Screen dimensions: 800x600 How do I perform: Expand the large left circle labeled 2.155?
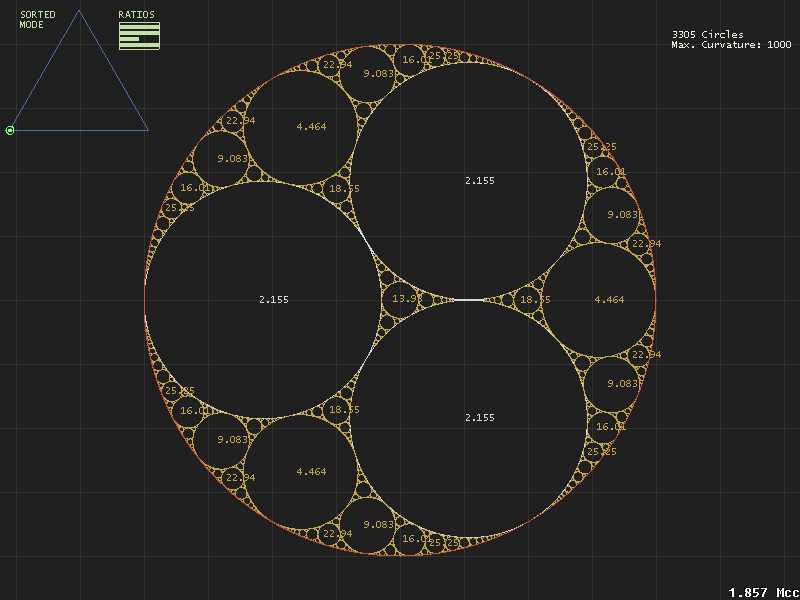[x=272, y=297]
